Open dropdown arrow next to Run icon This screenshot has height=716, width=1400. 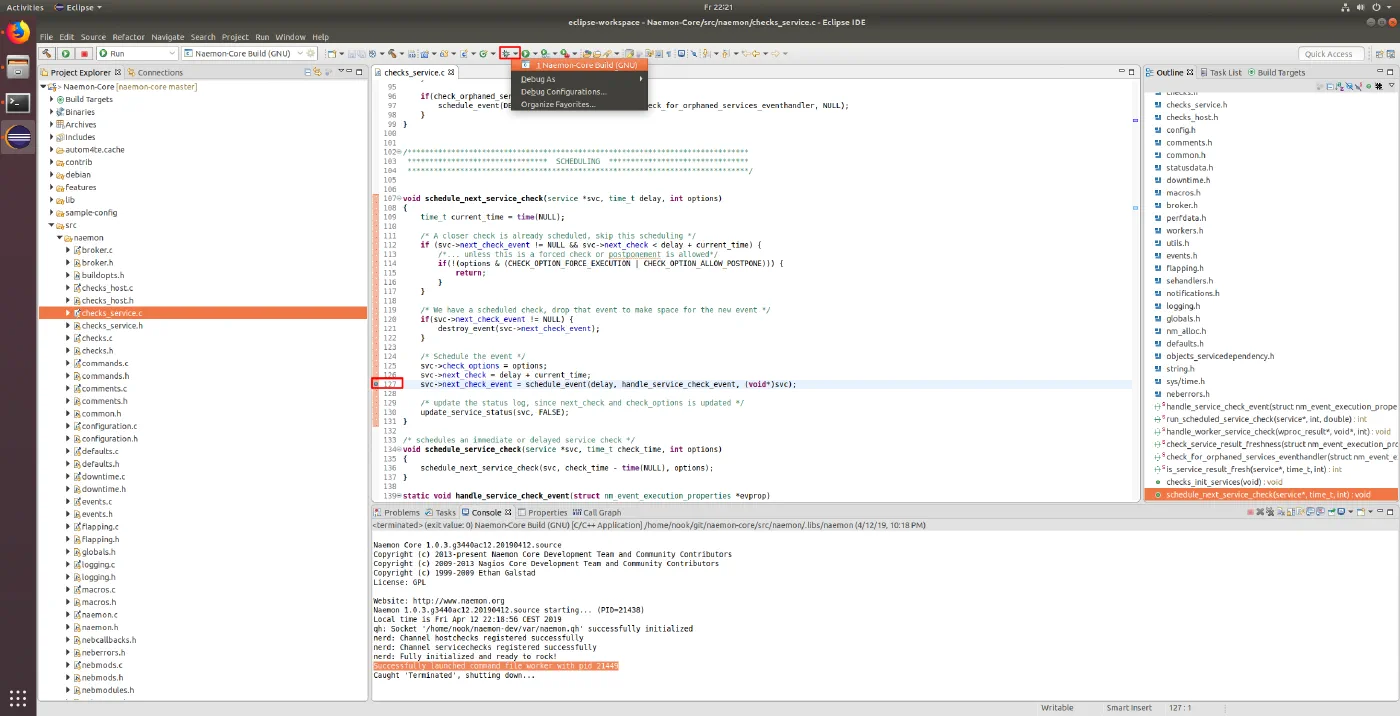tap(535, 53)
